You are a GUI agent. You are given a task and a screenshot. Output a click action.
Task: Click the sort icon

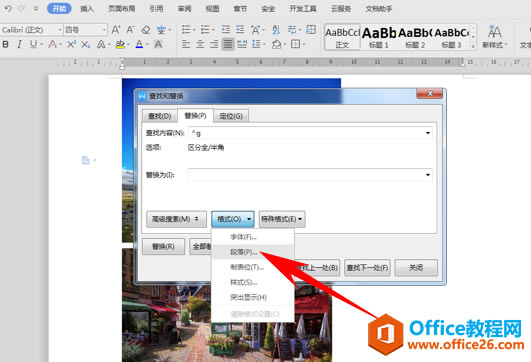click(276, 30)
